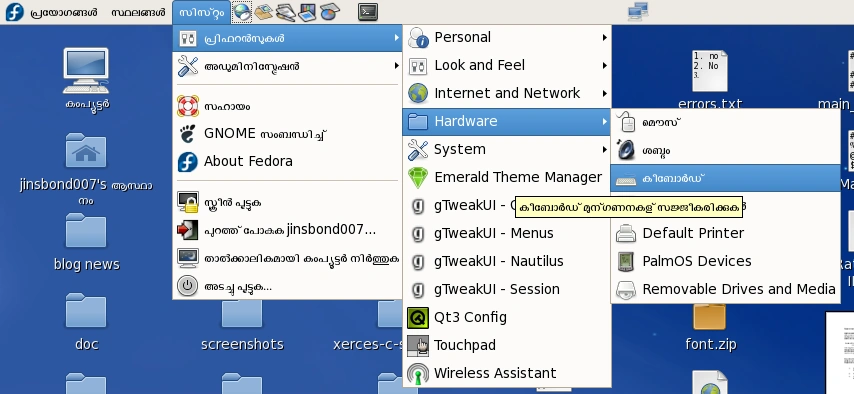Open the Applications menu in top panel
The height and width of the screenshot is (394, 854).
[x=64, y=12]
